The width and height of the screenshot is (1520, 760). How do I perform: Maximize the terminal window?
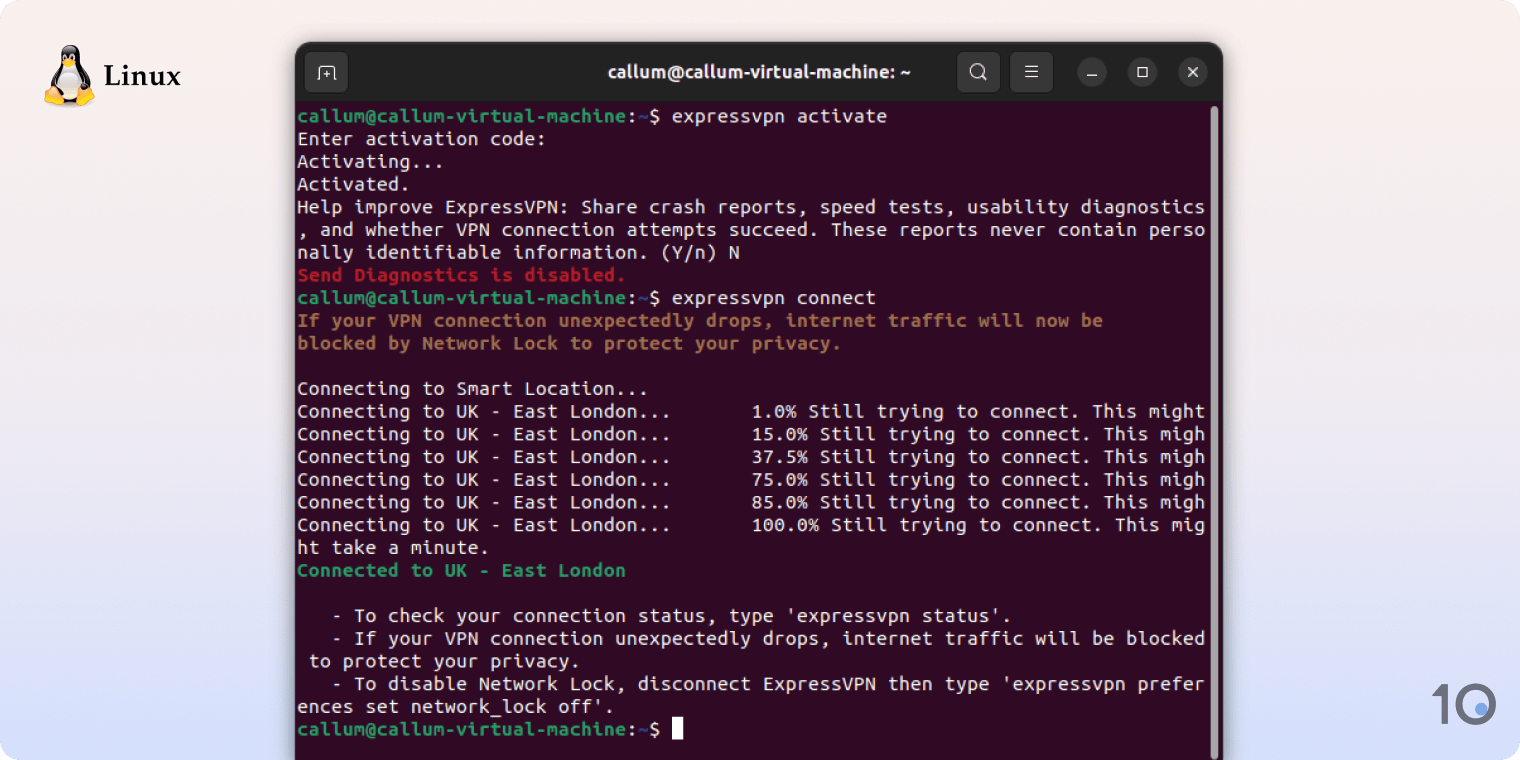(x=1142, y=72)
